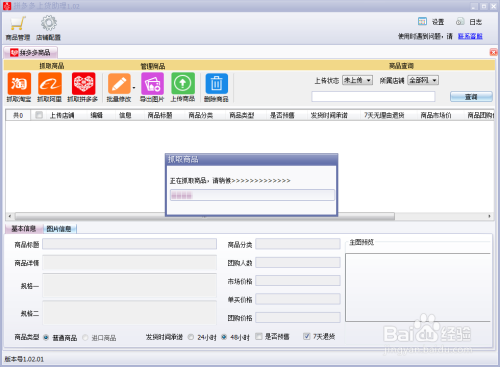Click 删除商品 trash icon
This screenshot has height=367, width=500.
217,83
